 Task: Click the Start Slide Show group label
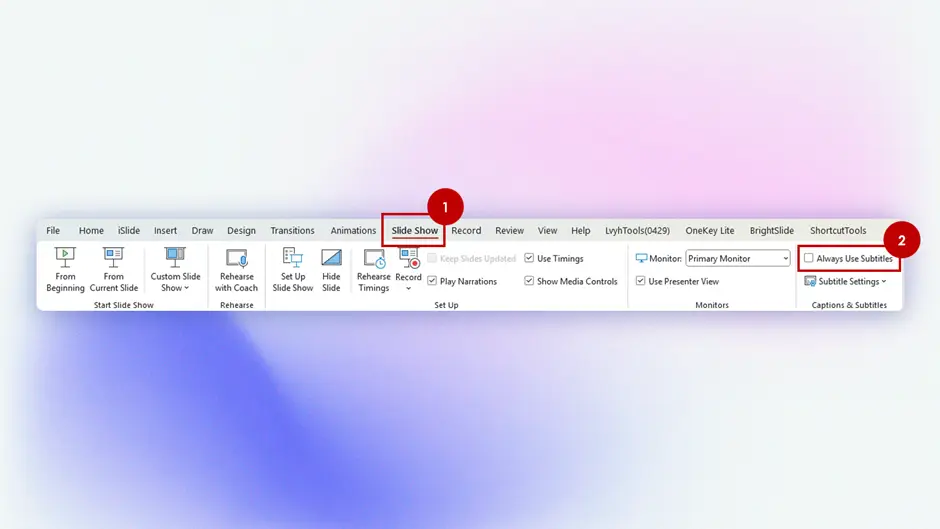[123, 305]
